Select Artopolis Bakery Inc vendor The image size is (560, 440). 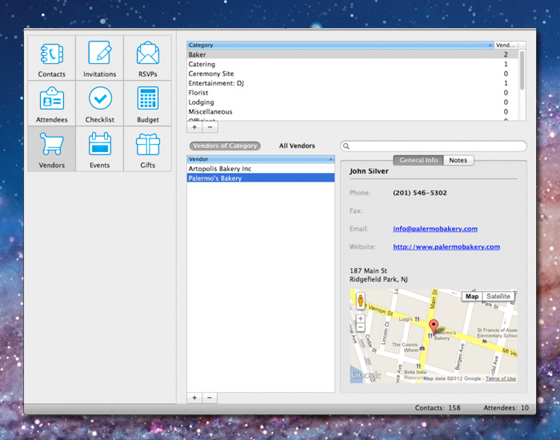click(x=261, y=169)
